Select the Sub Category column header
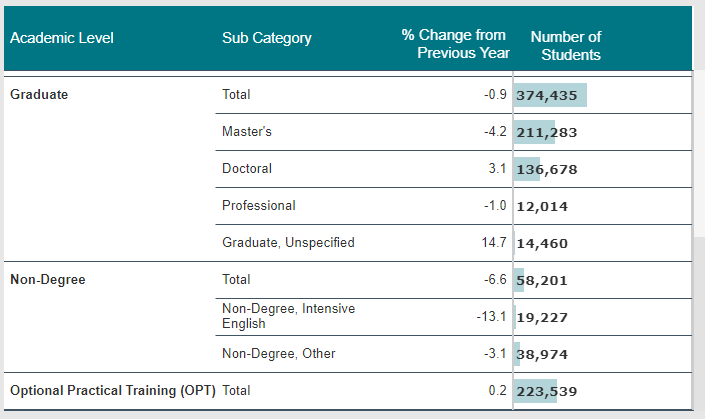The image size is (705, 419). (267, 38)
